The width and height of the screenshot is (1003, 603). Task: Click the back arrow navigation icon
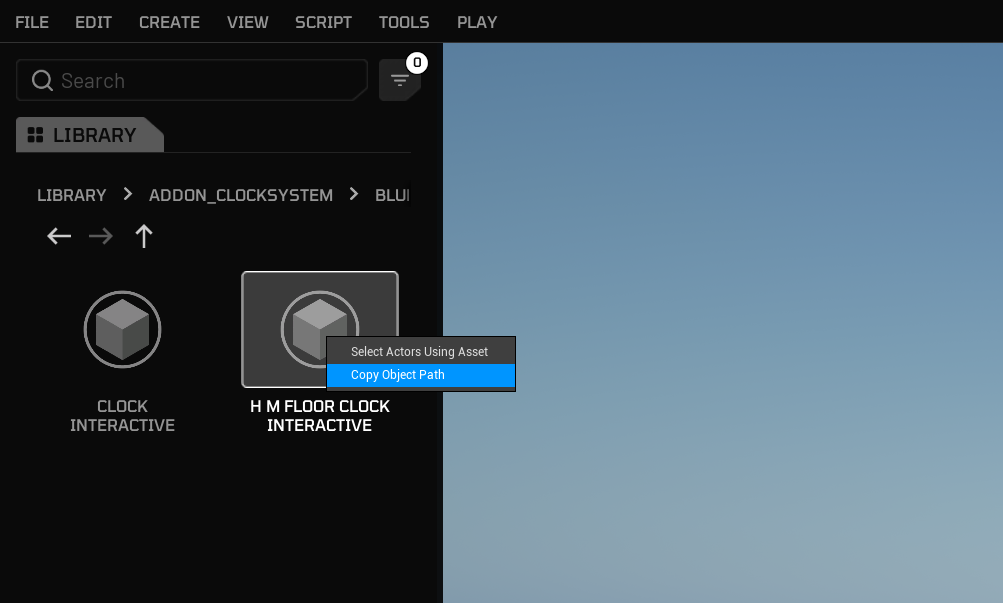[59, 237]
